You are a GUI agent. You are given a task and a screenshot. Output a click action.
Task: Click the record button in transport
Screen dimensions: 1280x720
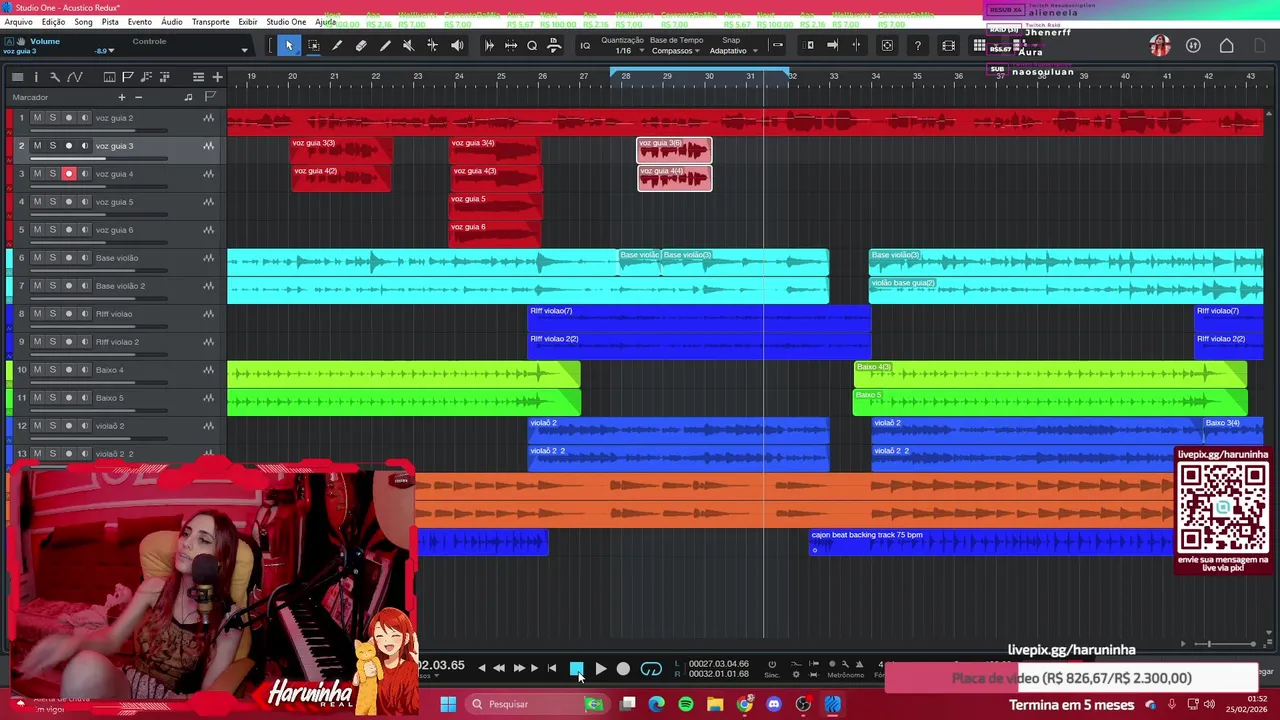(623, 669)
